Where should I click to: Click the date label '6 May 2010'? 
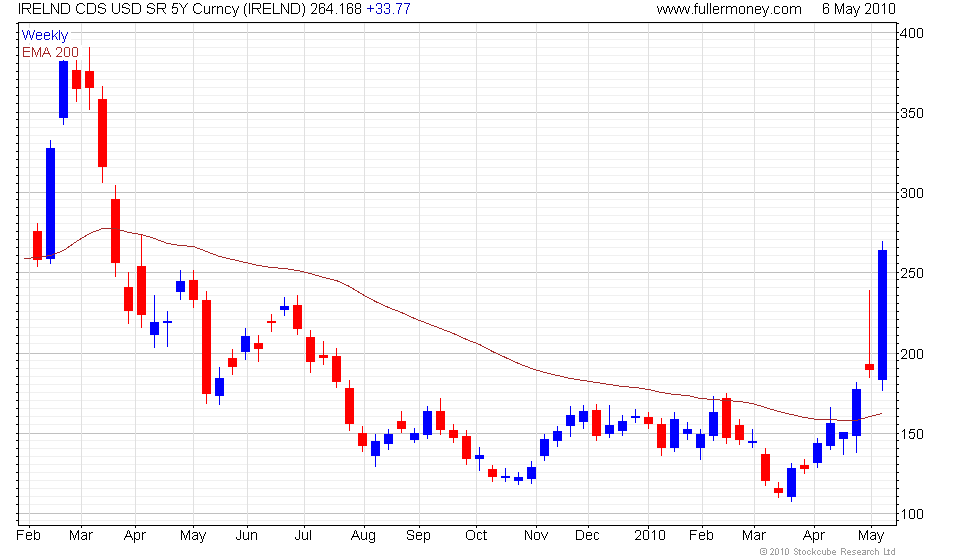pos(859,9)
